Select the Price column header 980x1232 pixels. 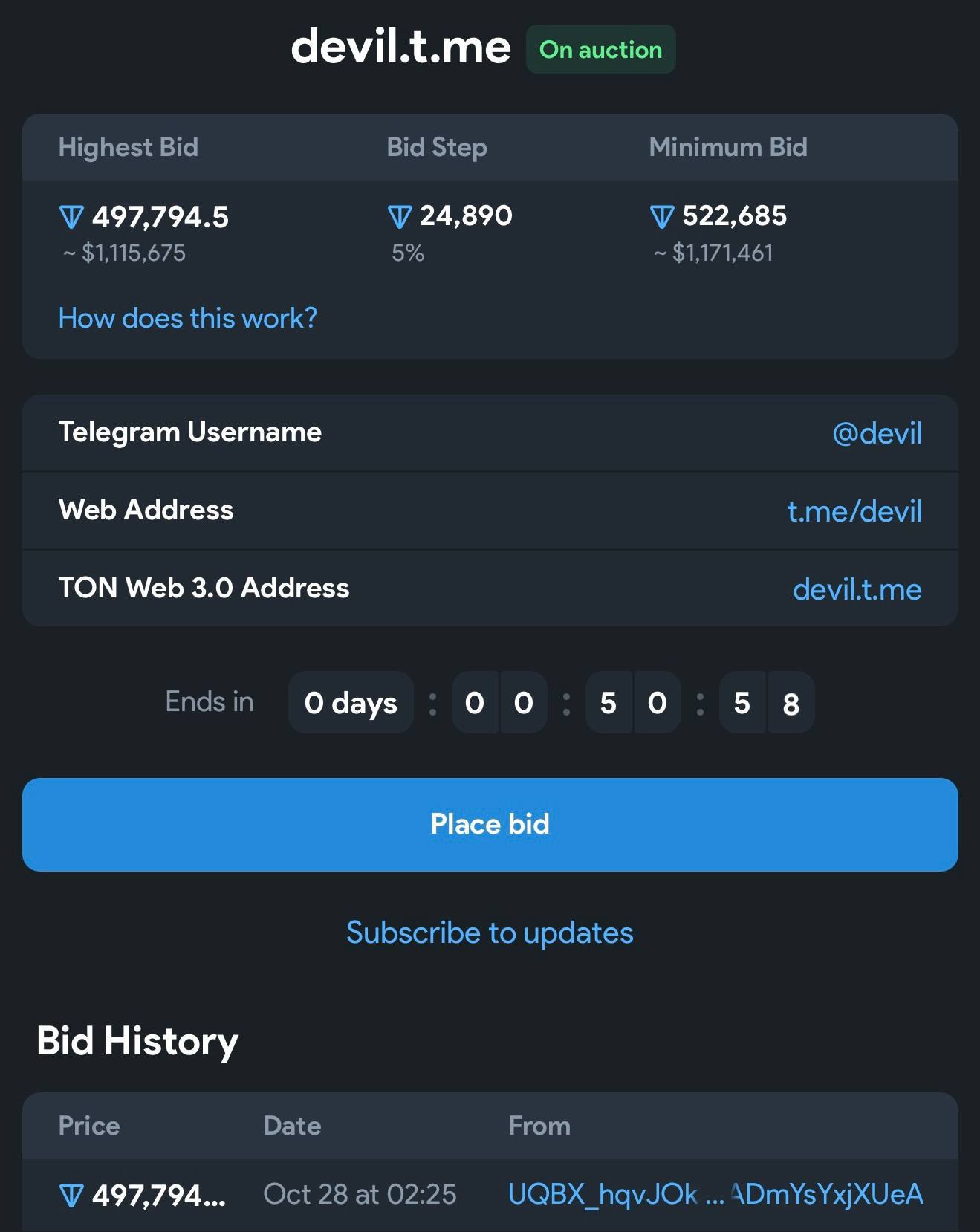[89, 1126]
